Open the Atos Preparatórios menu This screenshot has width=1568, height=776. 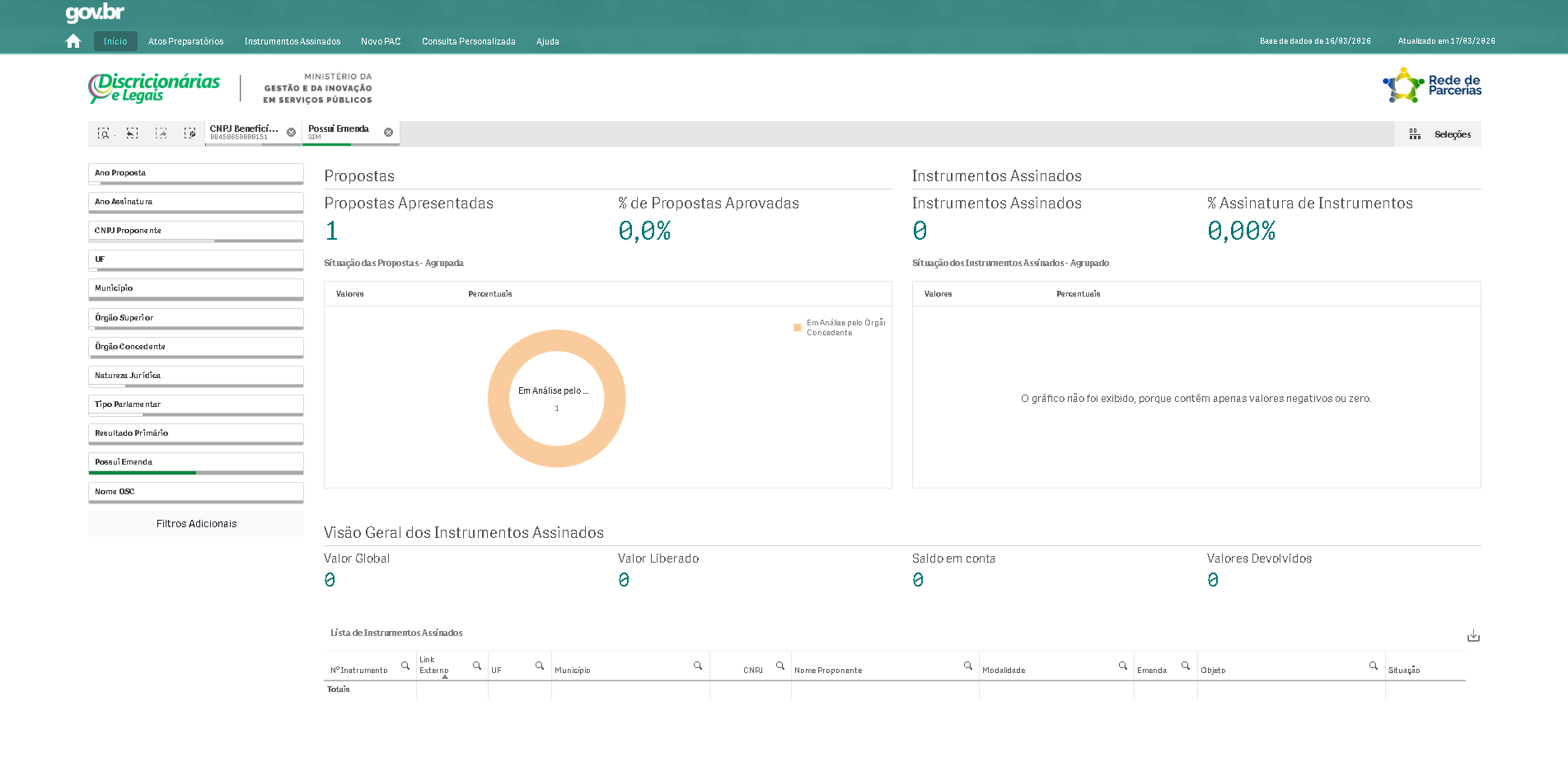[x=185, y=41]
